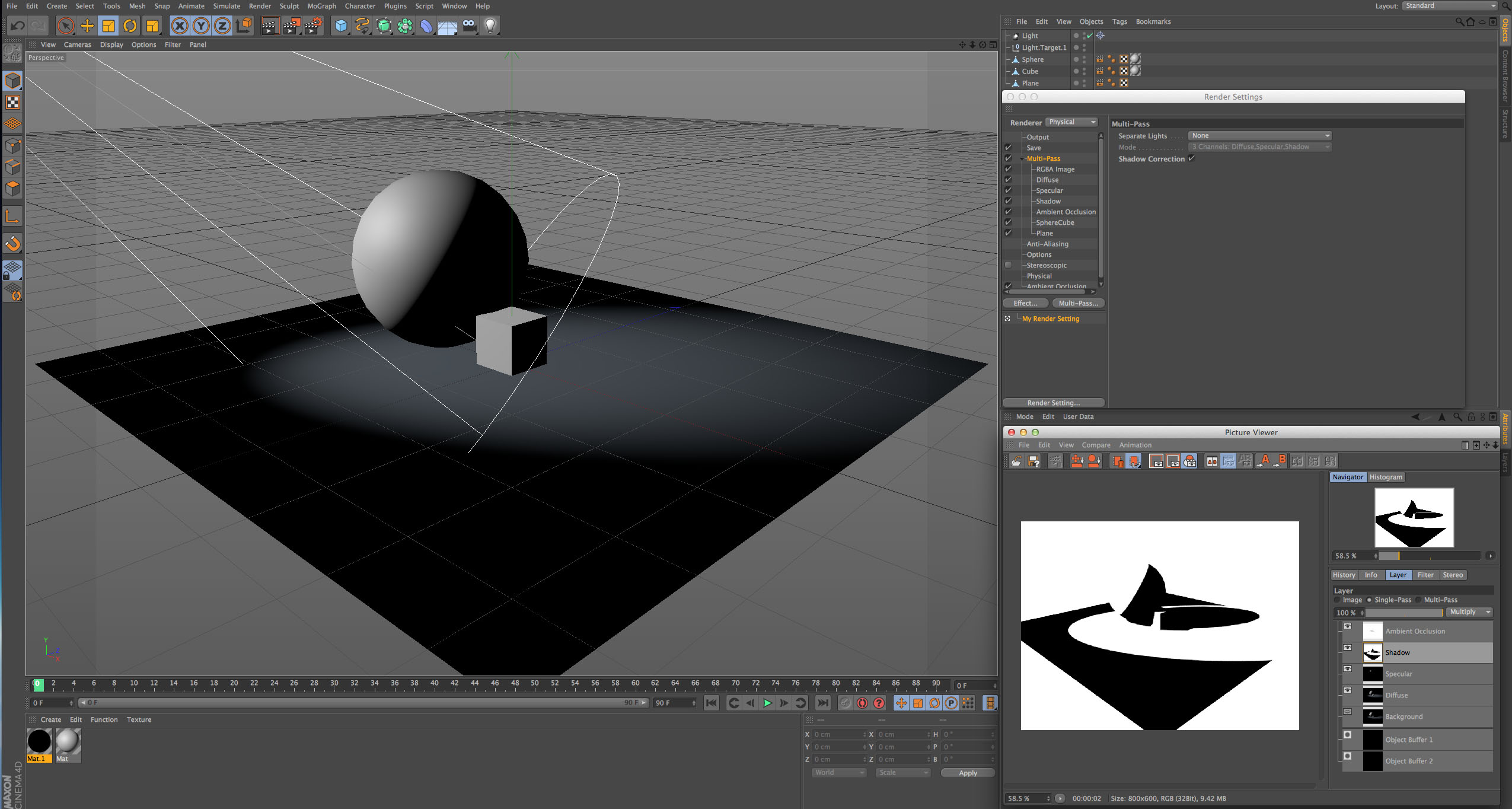
Task: Click the light bulb Light object icon
Action: click(490, 26)
